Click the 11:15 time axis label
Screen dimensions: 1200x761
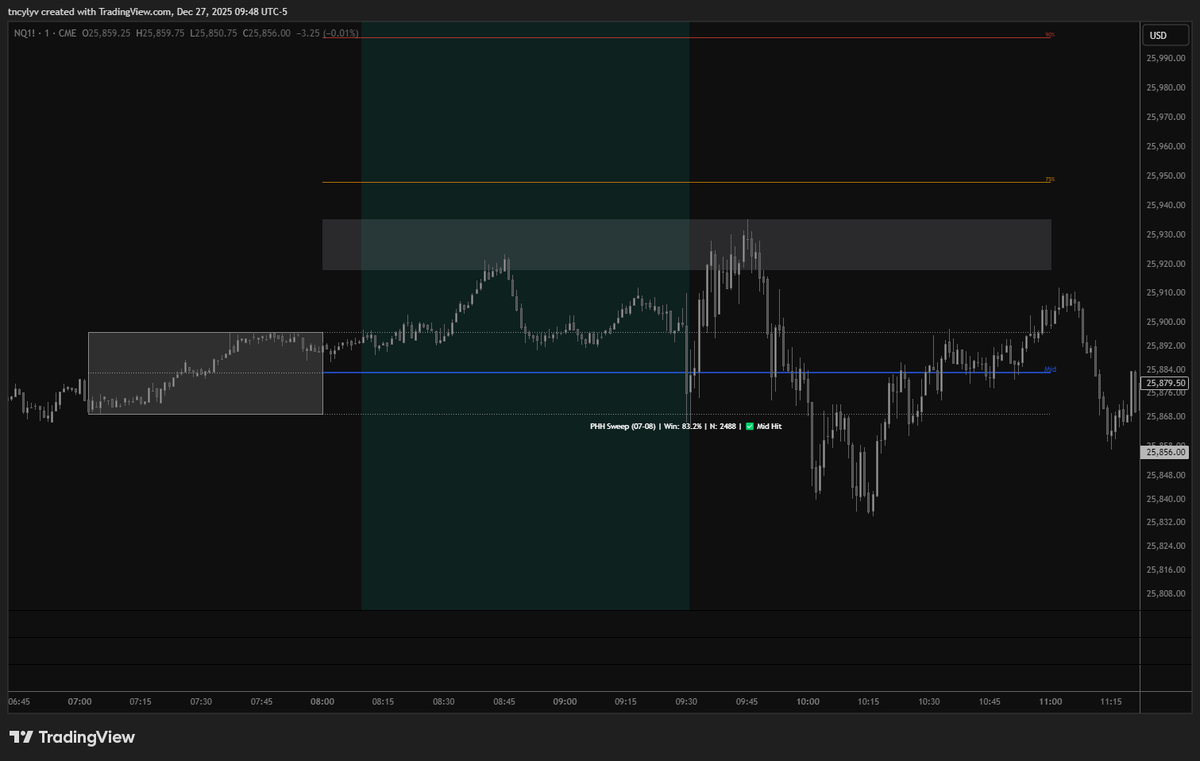1111,702
